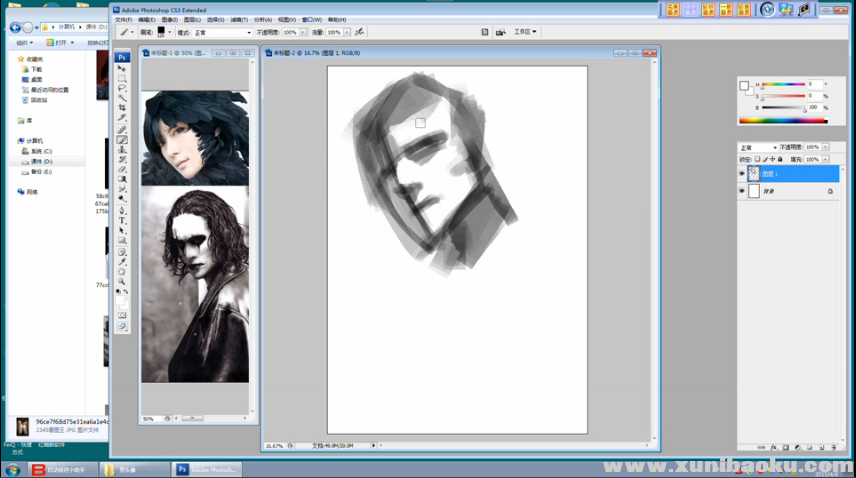
Task: Select the Move tool in the toolbox
Action: pos(122,68)
